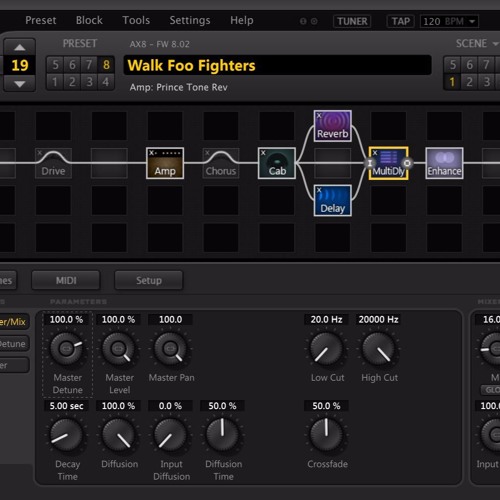This screenshot has height=500, width=500.
Task: Toggle bypass X on the Reverb block
Action: [x=319, y=115]
